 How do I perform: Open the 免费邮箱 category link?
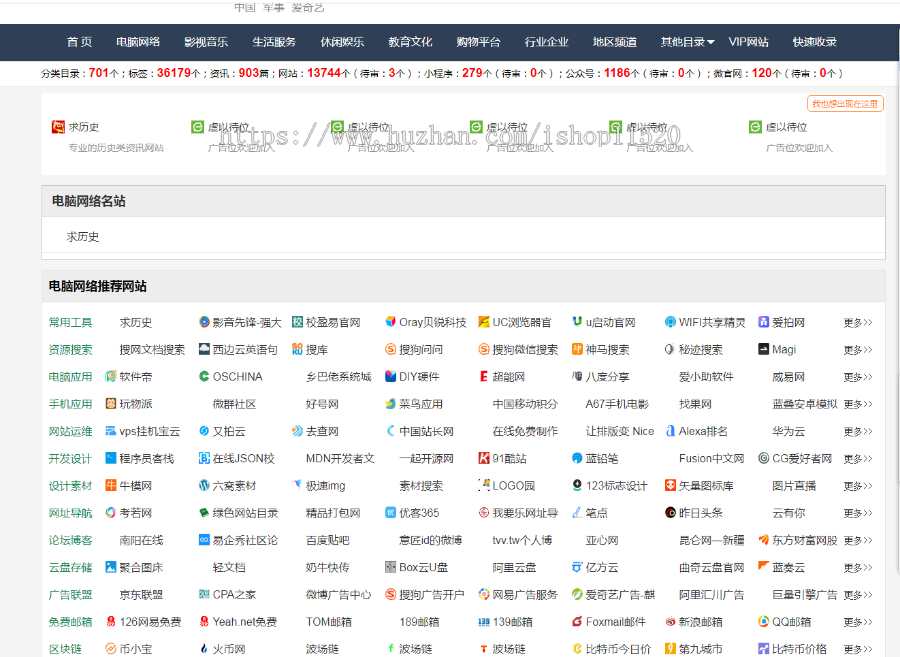(x=71, y=622)
